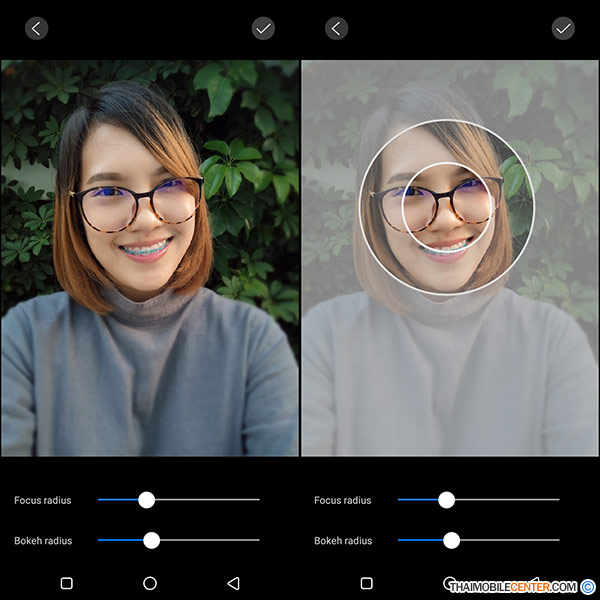Tap home circle in left navbar
Image resolution: width=600 pixels, height=600 pixels.
click(150, 583)
